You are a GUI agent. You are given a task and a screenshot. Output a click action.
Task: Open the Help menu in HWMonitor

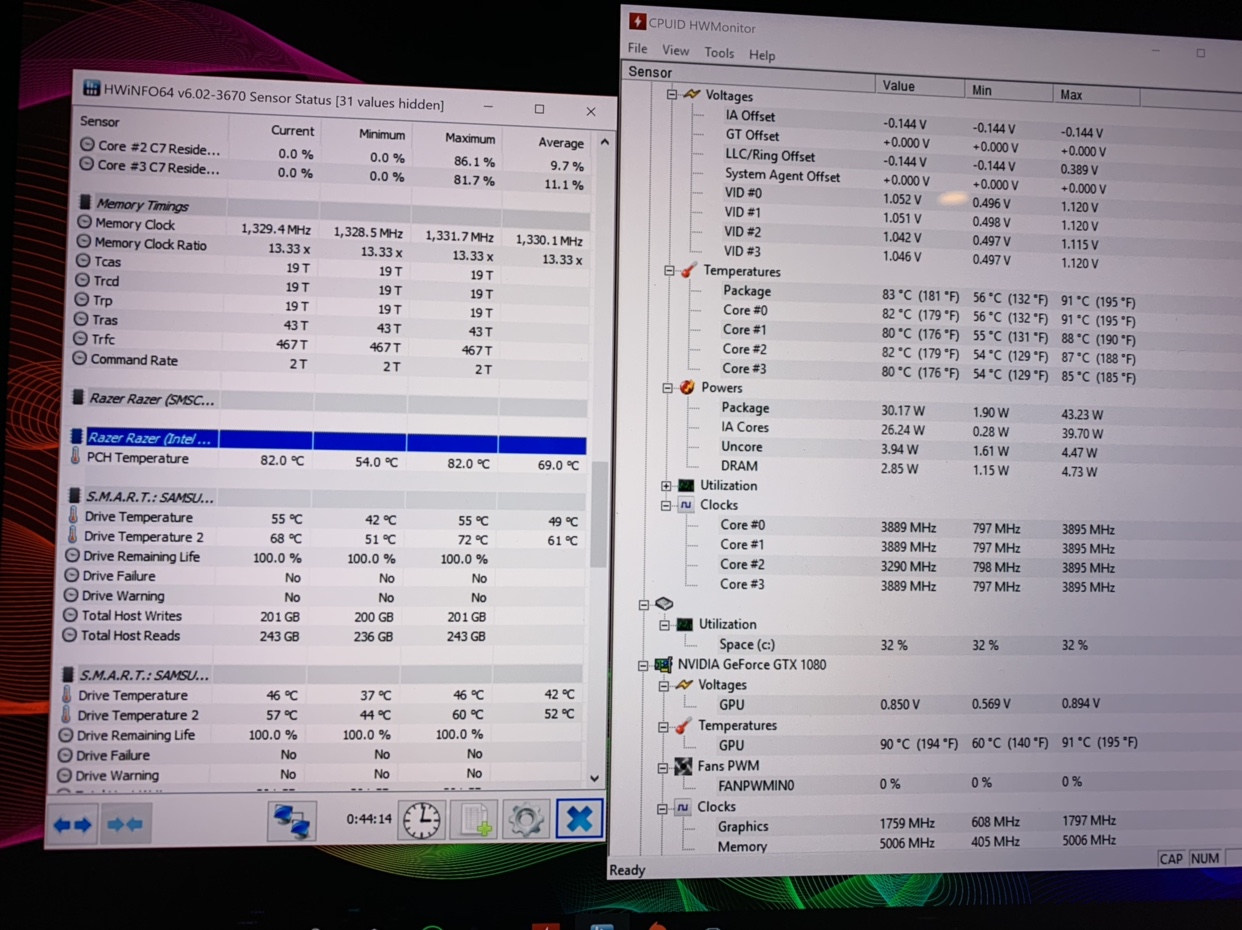pyautogui.click(x=762, y=55)
